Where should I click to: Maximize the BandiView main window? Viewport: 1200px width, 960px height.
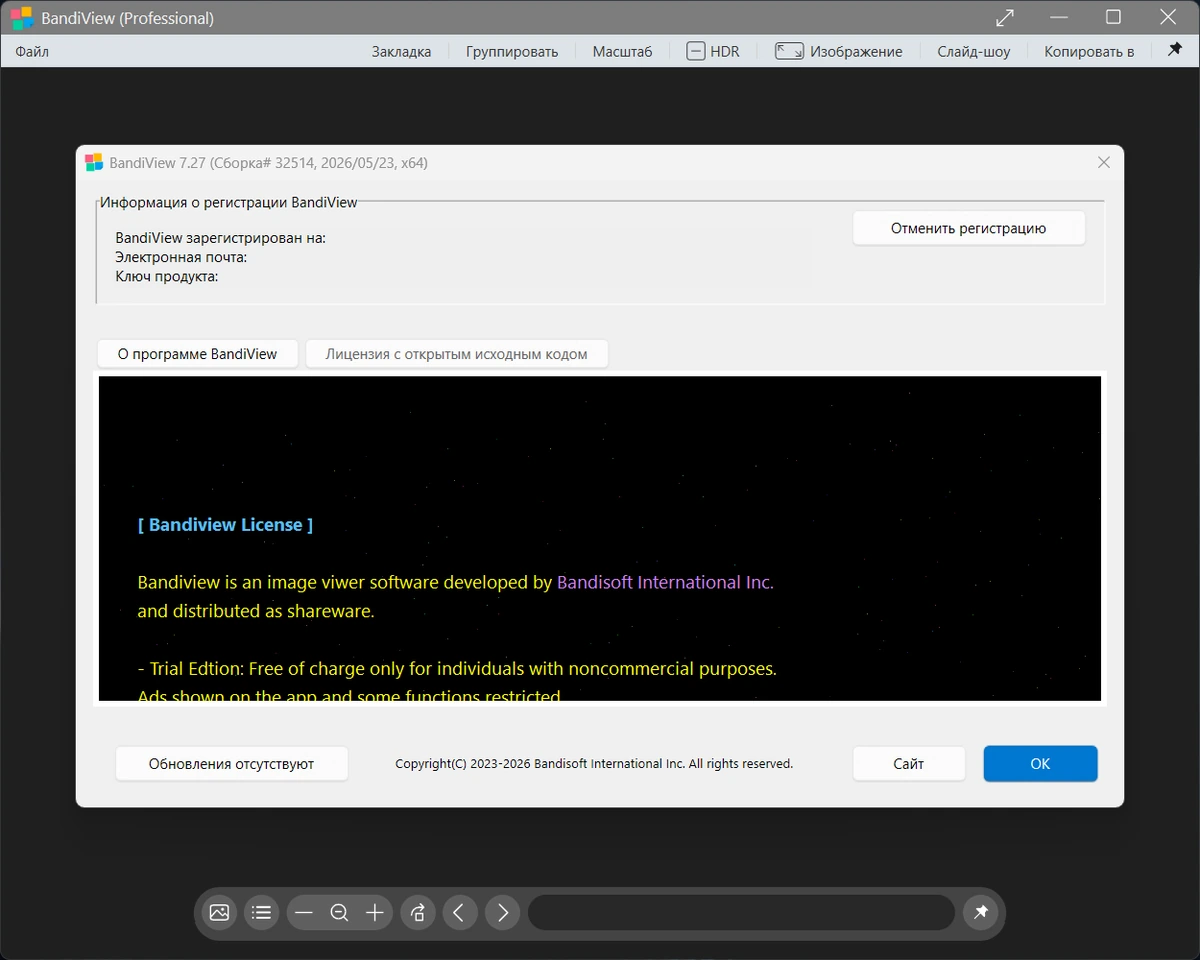pyautogui.click(x=1113, y=17)
